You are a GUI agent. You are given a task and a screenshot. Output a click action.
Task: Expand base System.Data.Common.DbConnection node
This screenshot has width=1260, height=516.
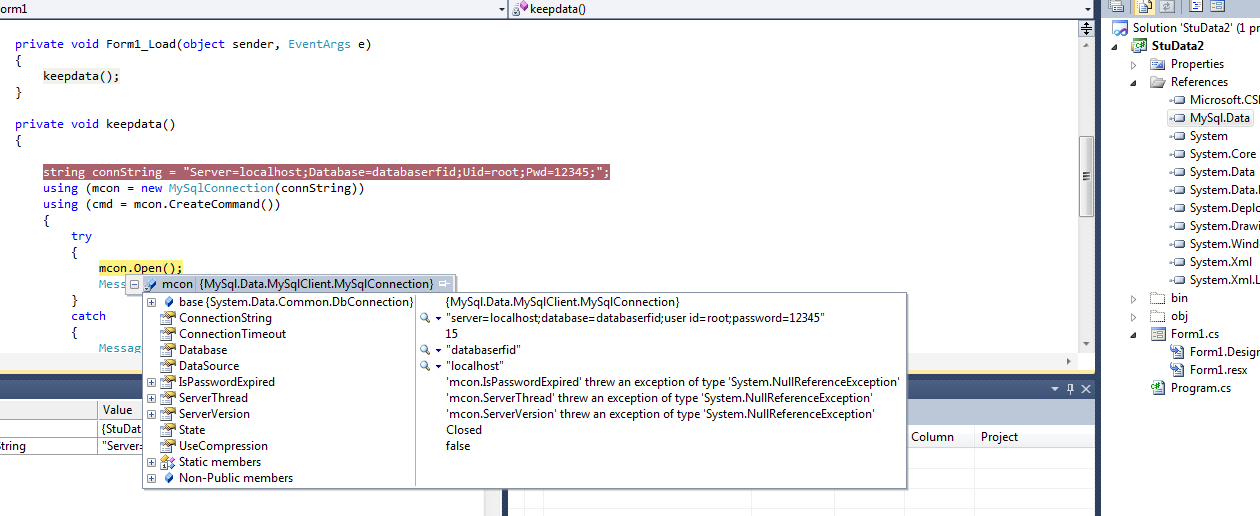151,302
